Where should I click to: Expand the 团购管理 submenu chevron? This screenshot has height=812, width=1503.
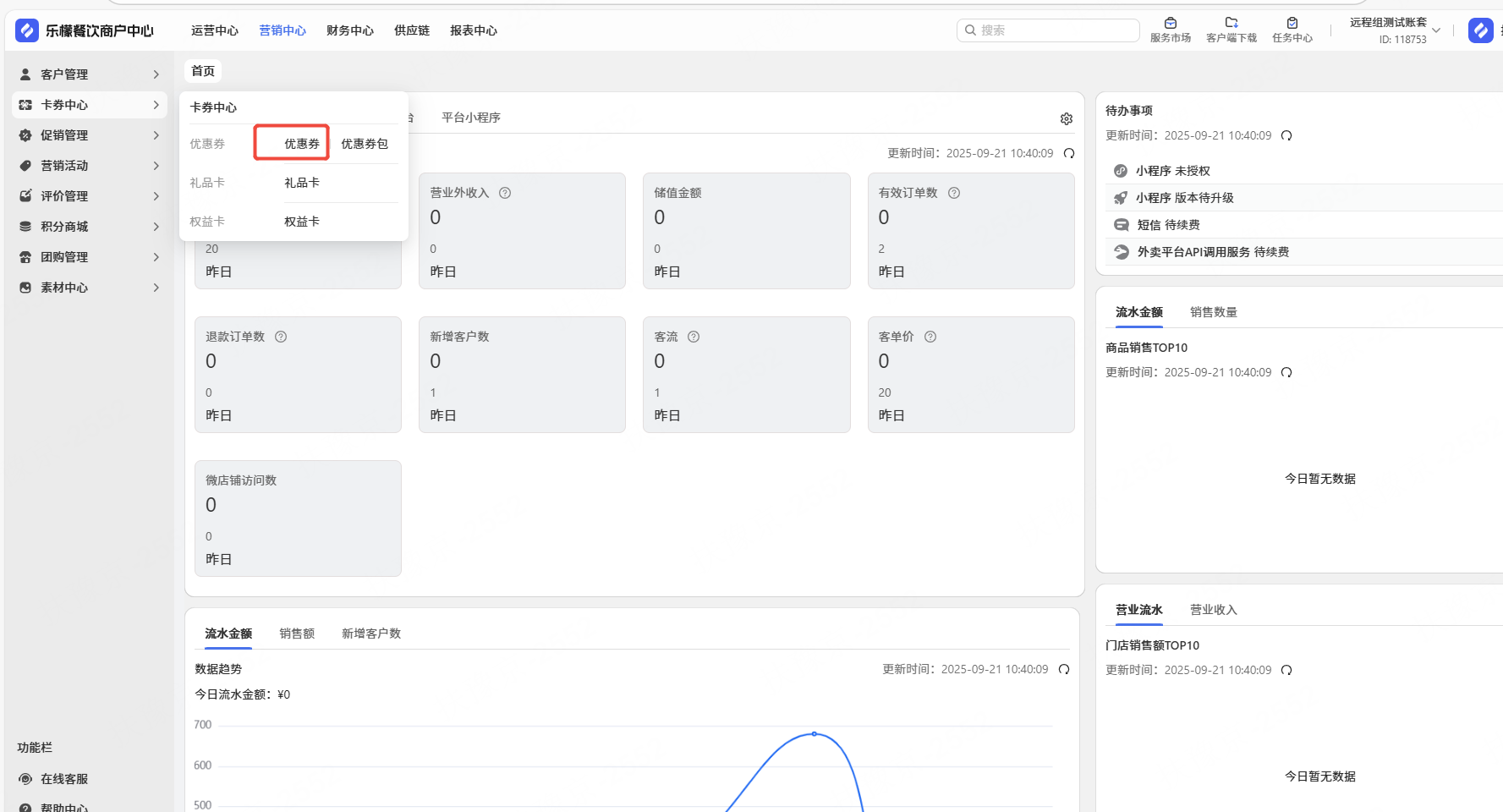(x=156, y=257)
